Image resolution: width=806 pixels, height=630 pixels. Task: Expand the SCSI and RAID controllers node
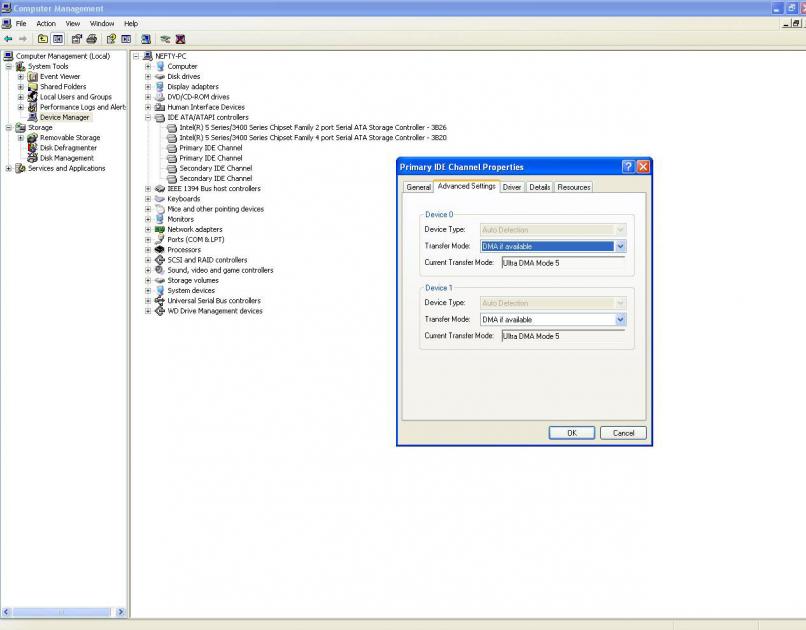point(148,260)
